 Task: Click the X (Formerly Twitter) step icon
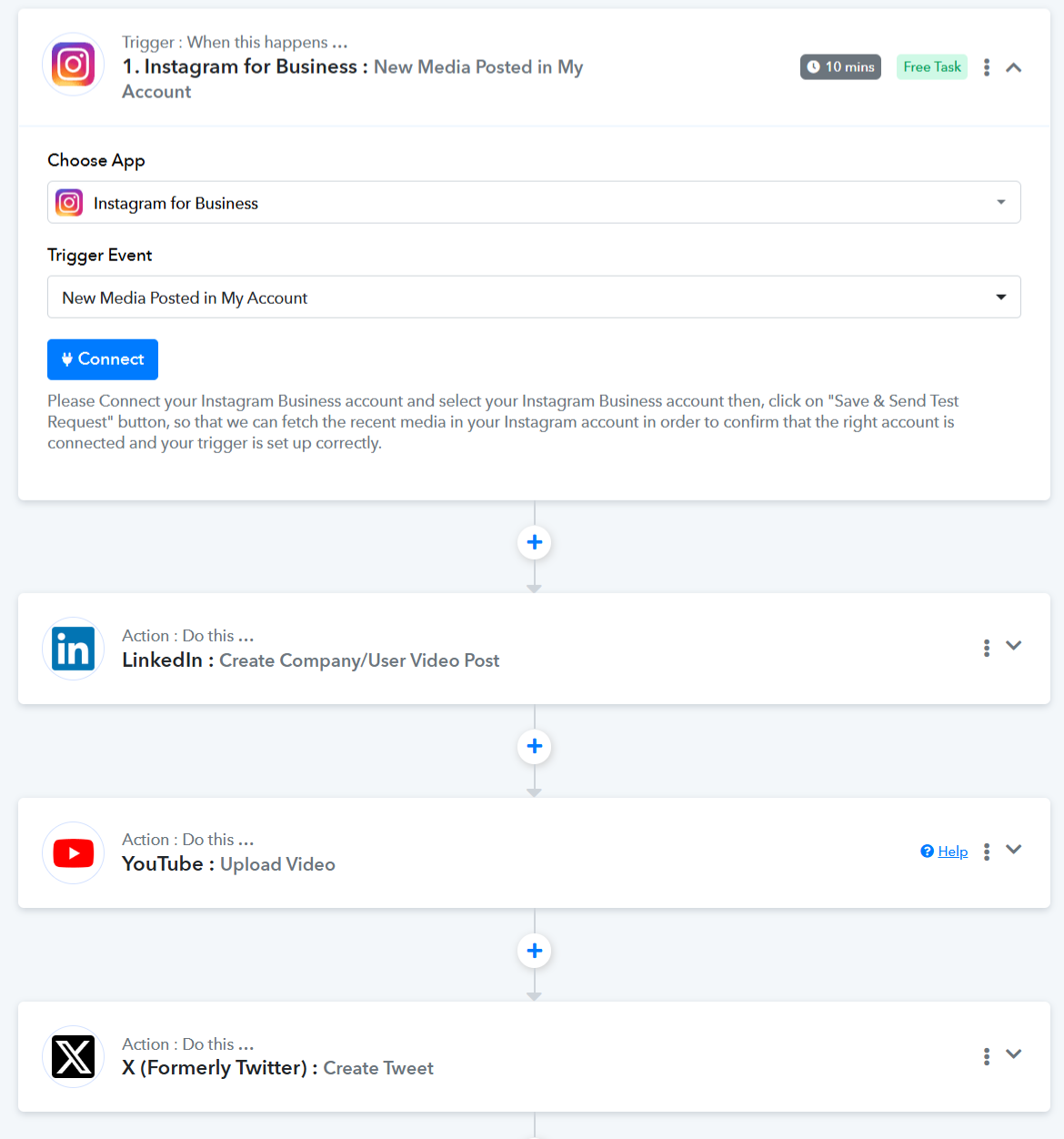pos(73,1056)
